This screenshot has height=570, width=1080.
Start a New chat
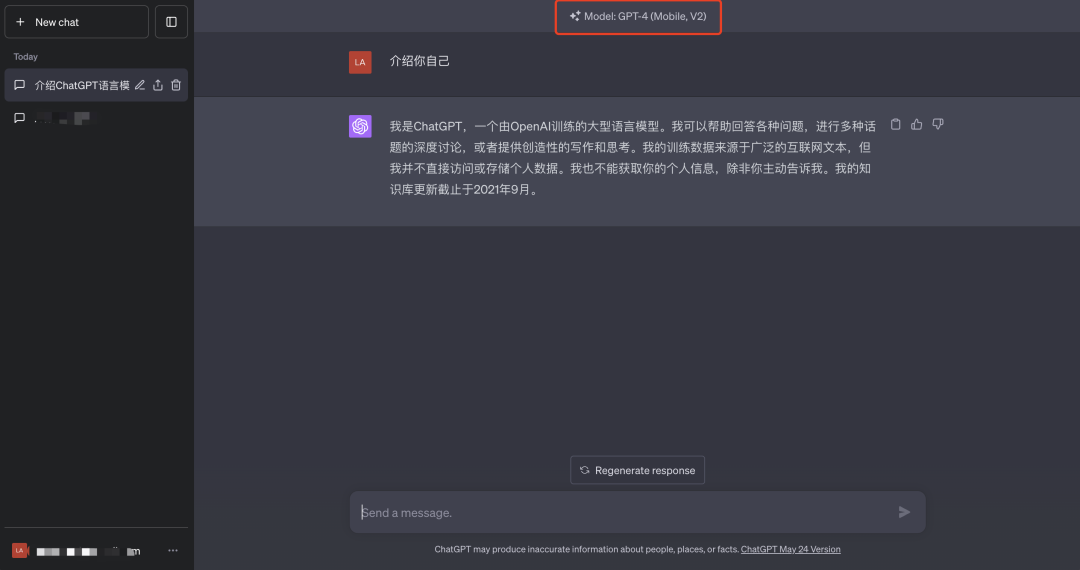pyautogui.click(x=76, y=22)
